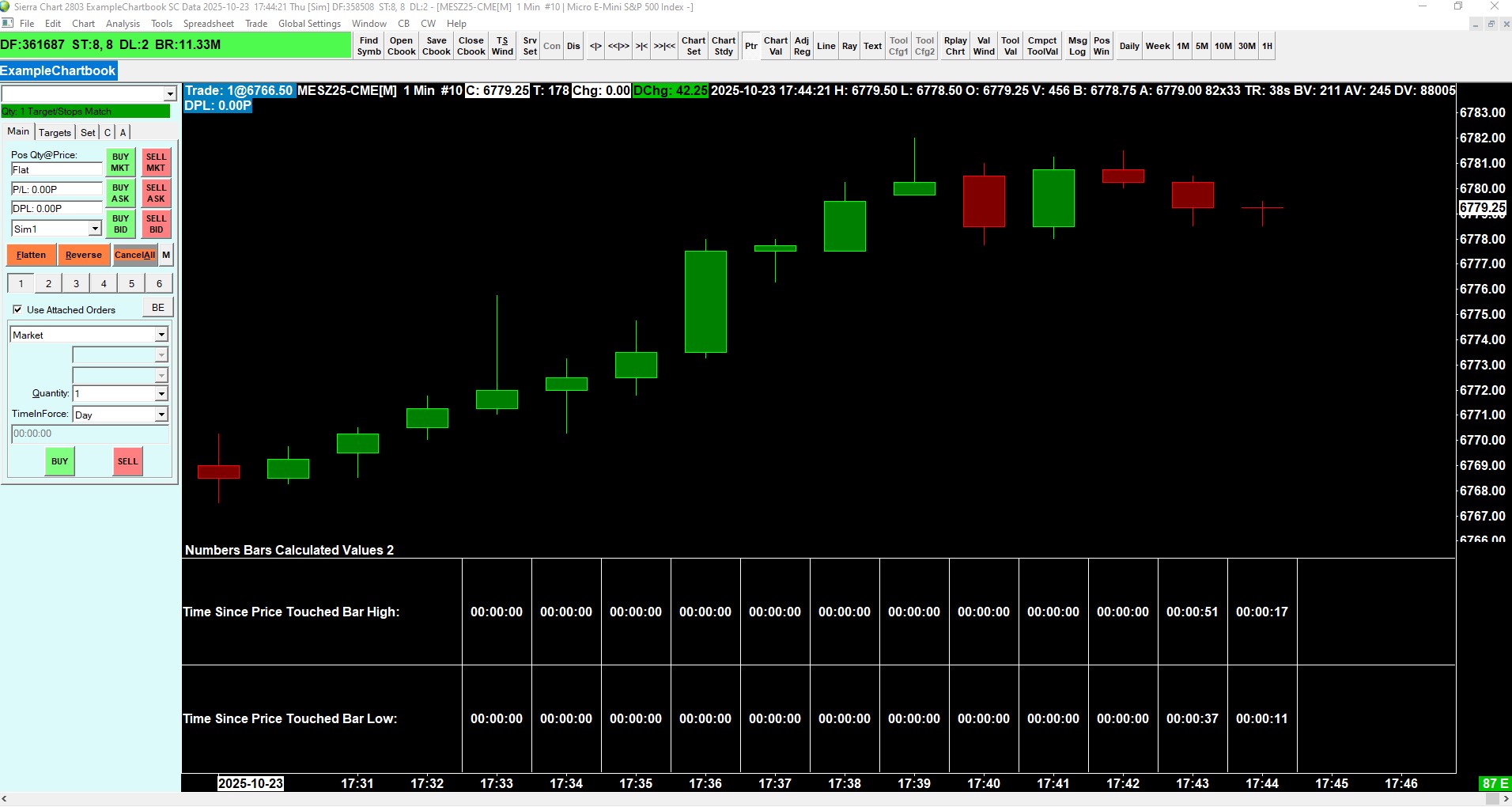Open the TS Wind trade window button
This screenshot has height=807, width=1512.
(x=502, y=46)
